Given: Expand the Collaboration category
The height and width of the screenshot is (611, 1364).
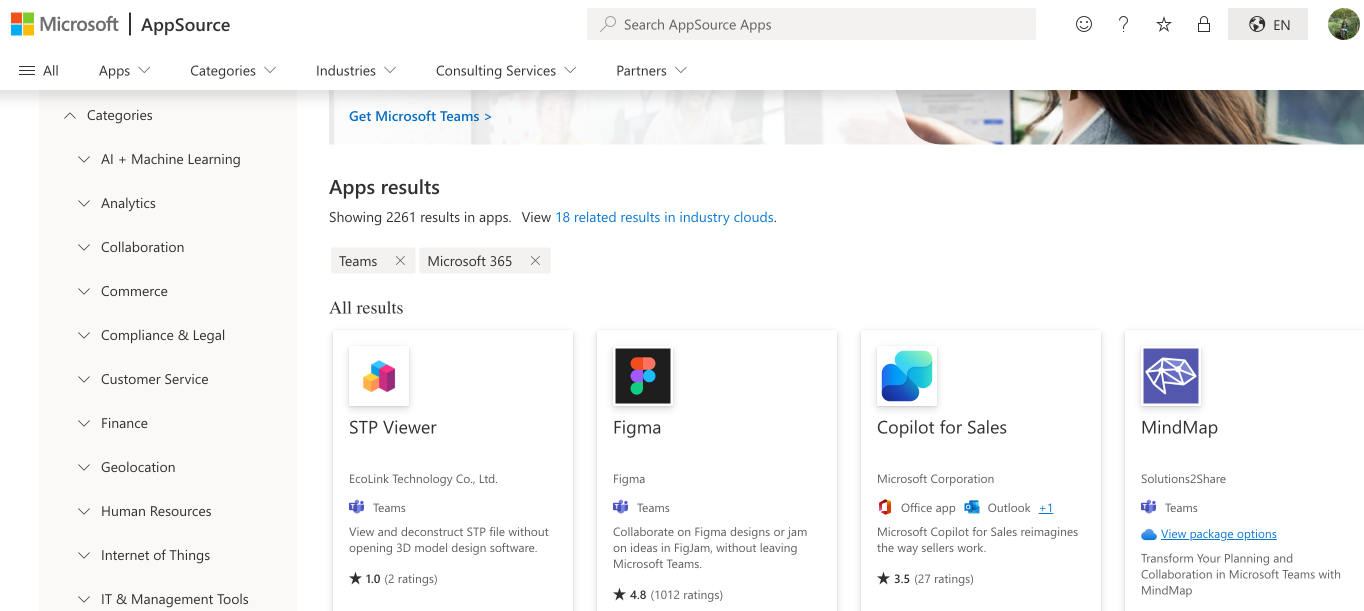Looking at the screenshot, I should point(84,248).
